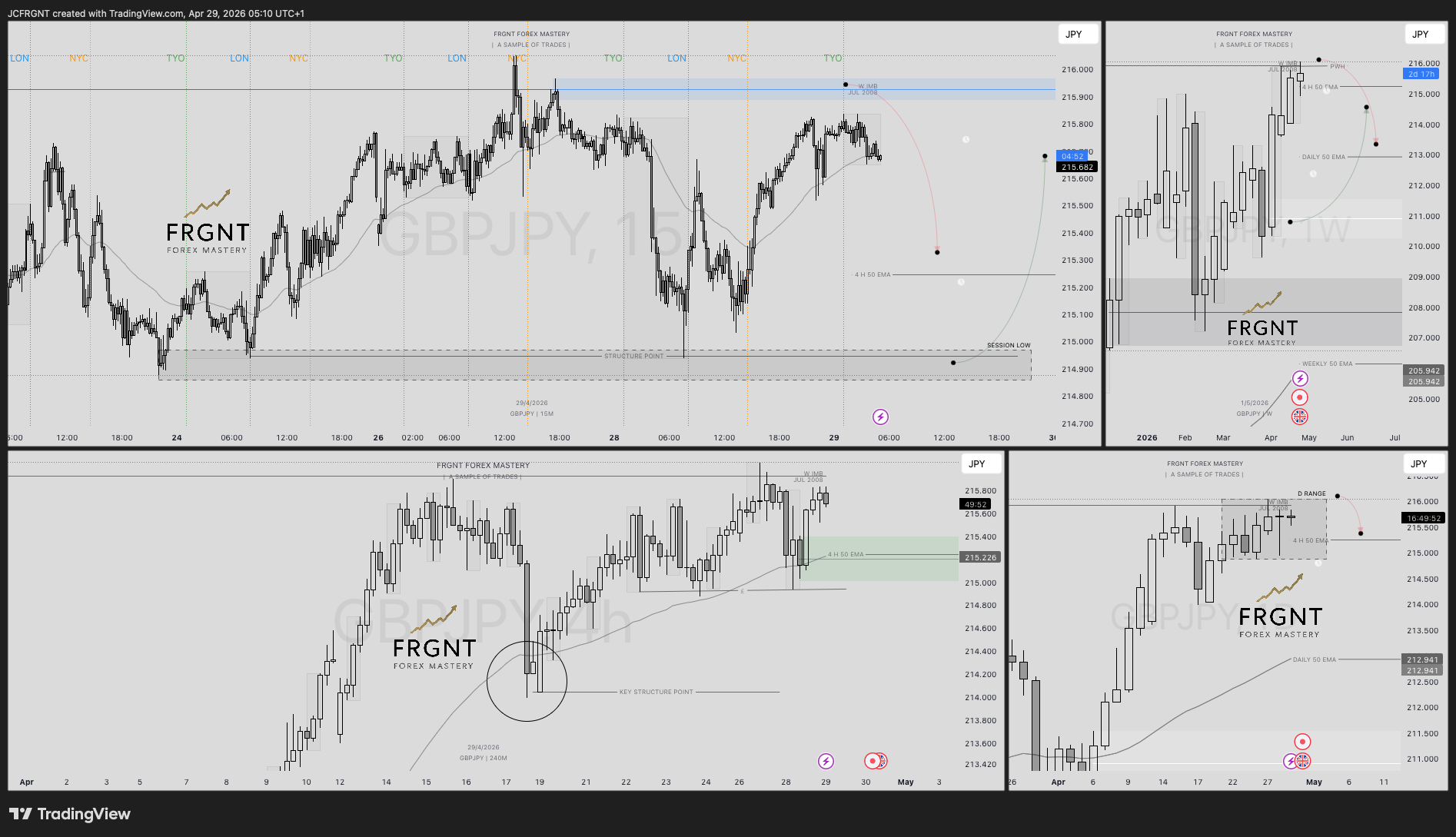This screenshot has width=1456, height=837.
Task: Click the purple lightning icon on the 1W chart
Action: tap(1300, 378)
